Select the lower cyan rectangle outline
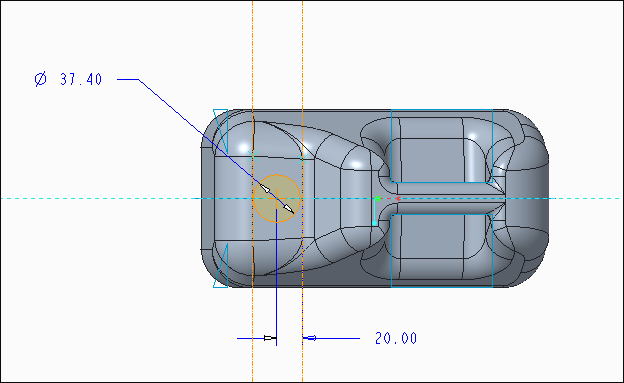624x383 pixels. point(442,251)
